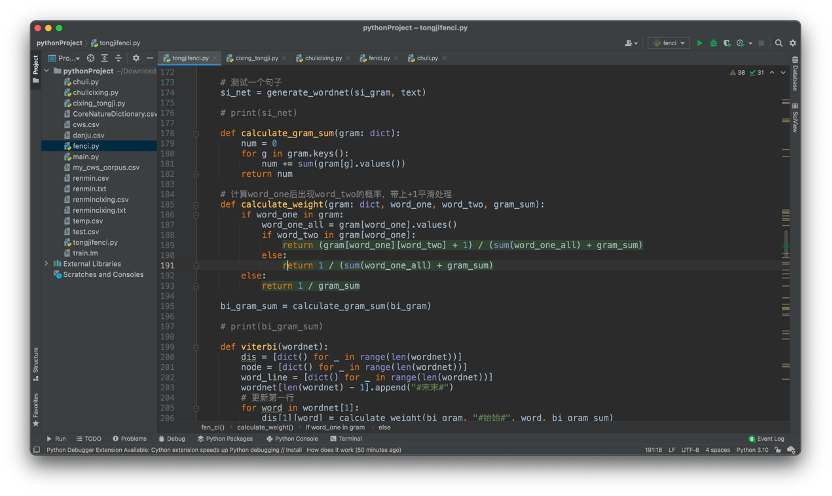Open the SciView tool window
The image size is (832, 496).
795,117
